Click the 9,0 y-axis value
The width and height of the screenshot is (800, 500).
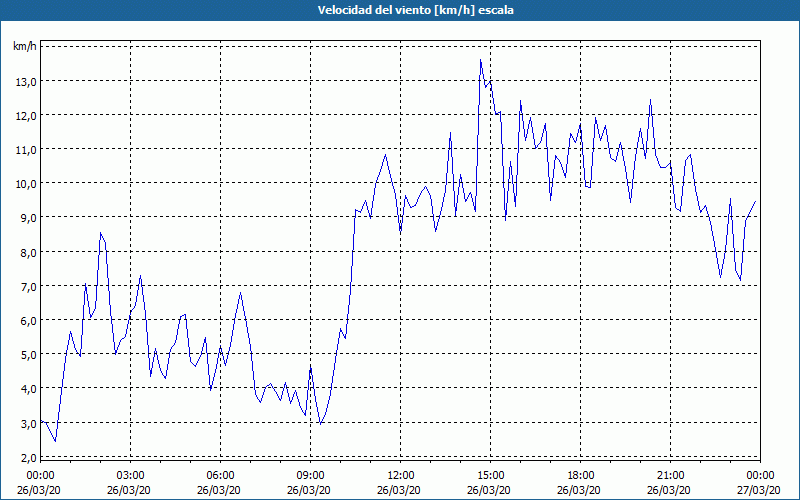coord(28,218)
